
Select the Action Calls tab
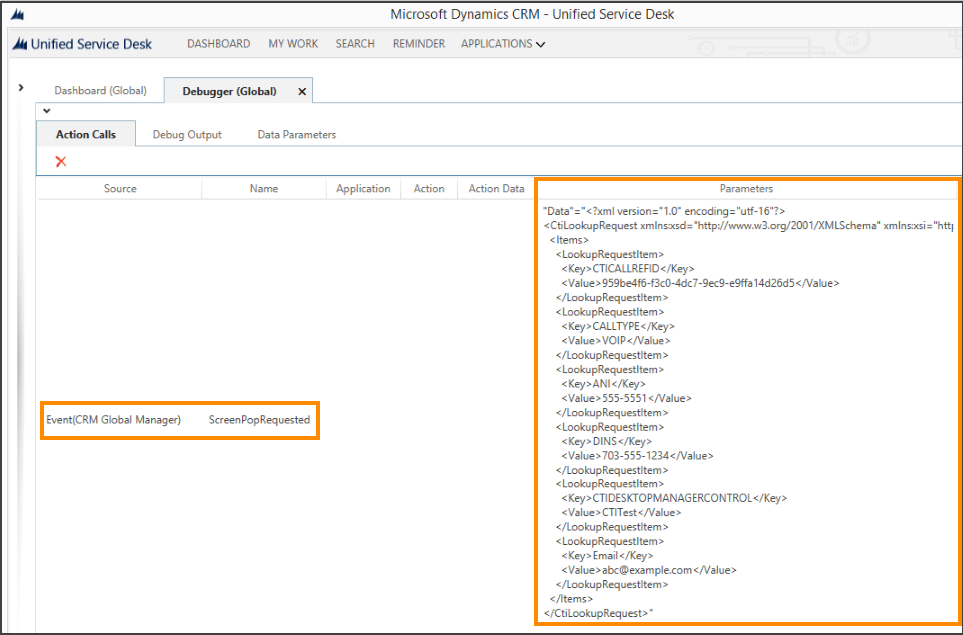click(86, 135)
